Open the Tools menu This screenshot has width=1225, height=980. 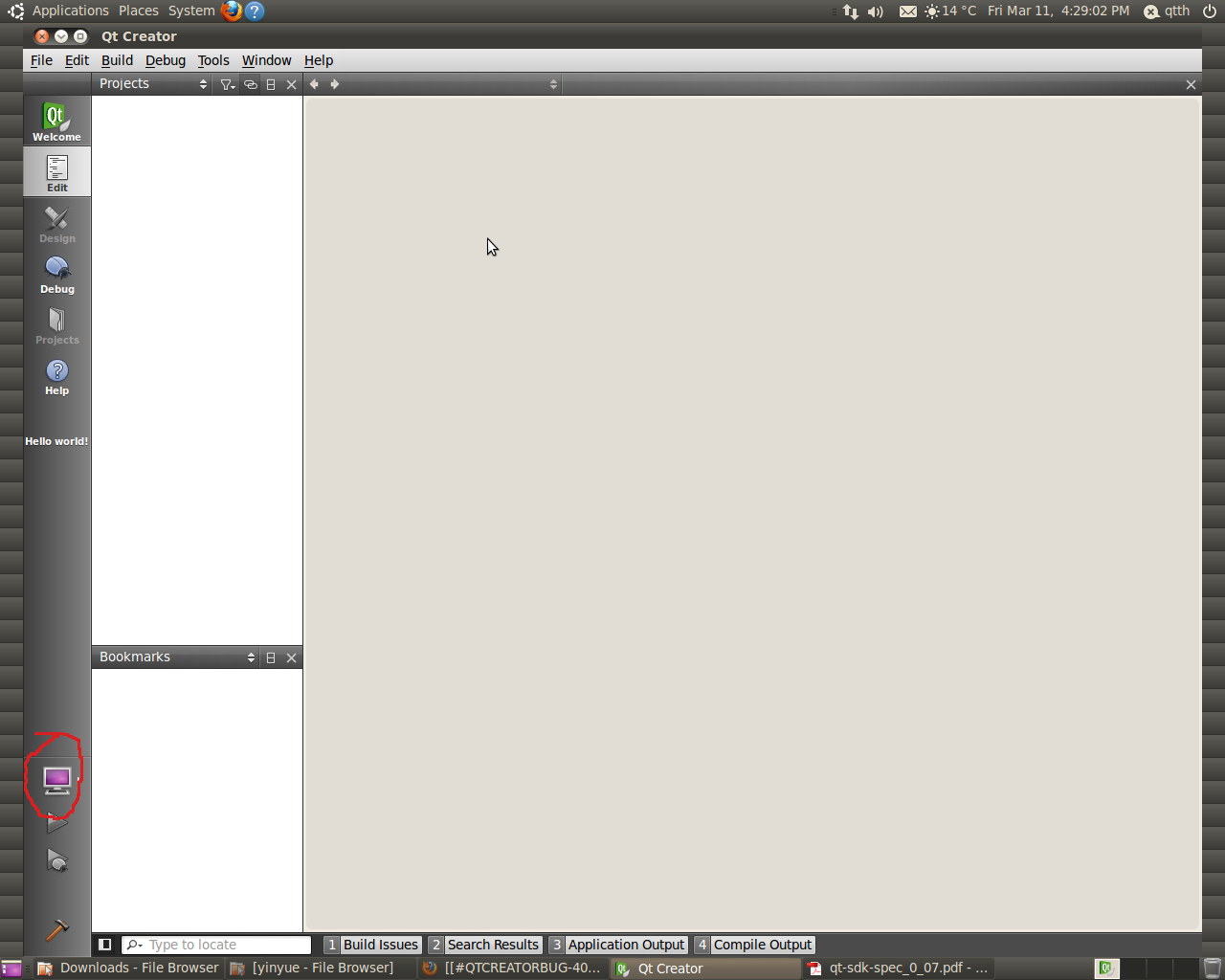(212, 60)
